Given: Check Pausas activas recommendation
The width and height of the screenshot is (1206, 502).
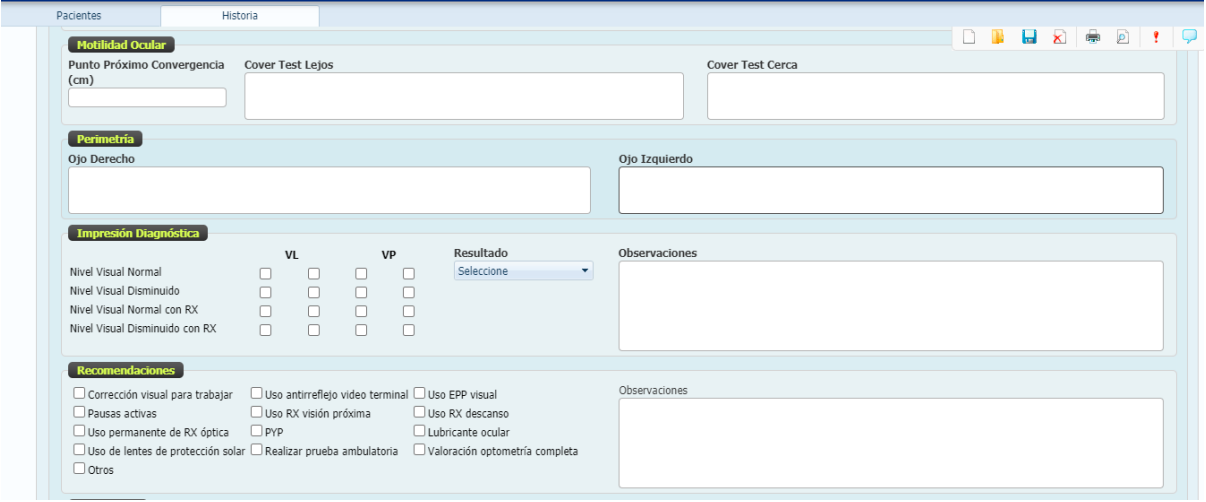Looking at the screenshot, I should point(79,412).
